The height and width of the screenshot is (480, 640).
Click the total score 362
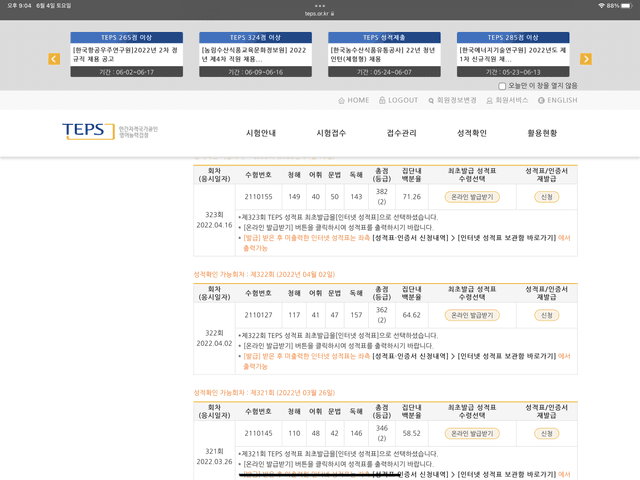[x=382, y=310]
